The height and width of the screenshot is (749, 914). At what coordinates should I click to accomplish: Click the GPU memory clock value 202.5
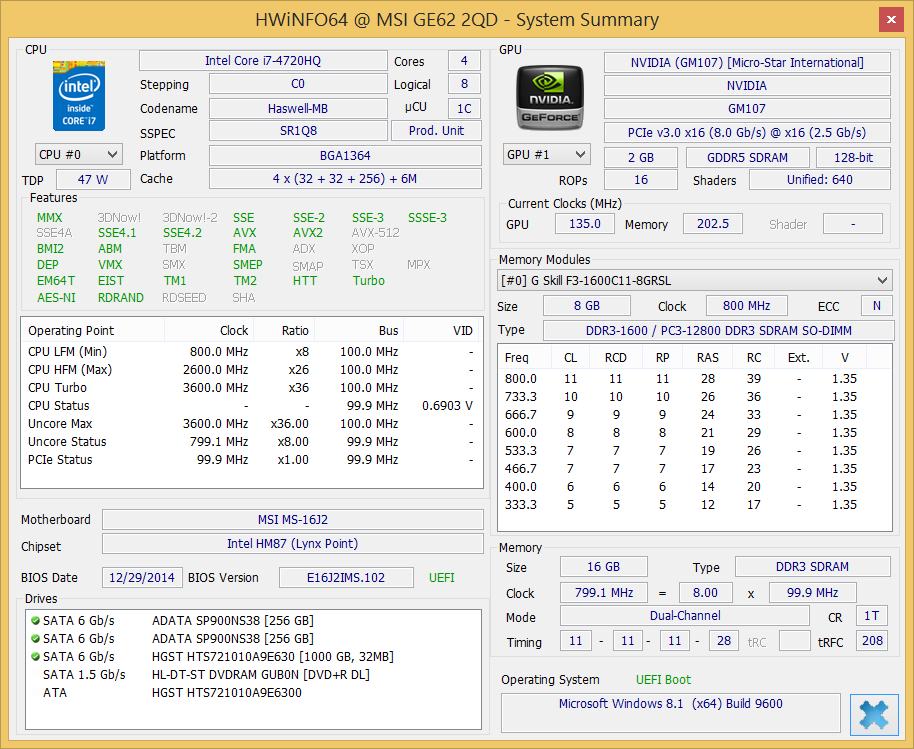pos(713,224)
